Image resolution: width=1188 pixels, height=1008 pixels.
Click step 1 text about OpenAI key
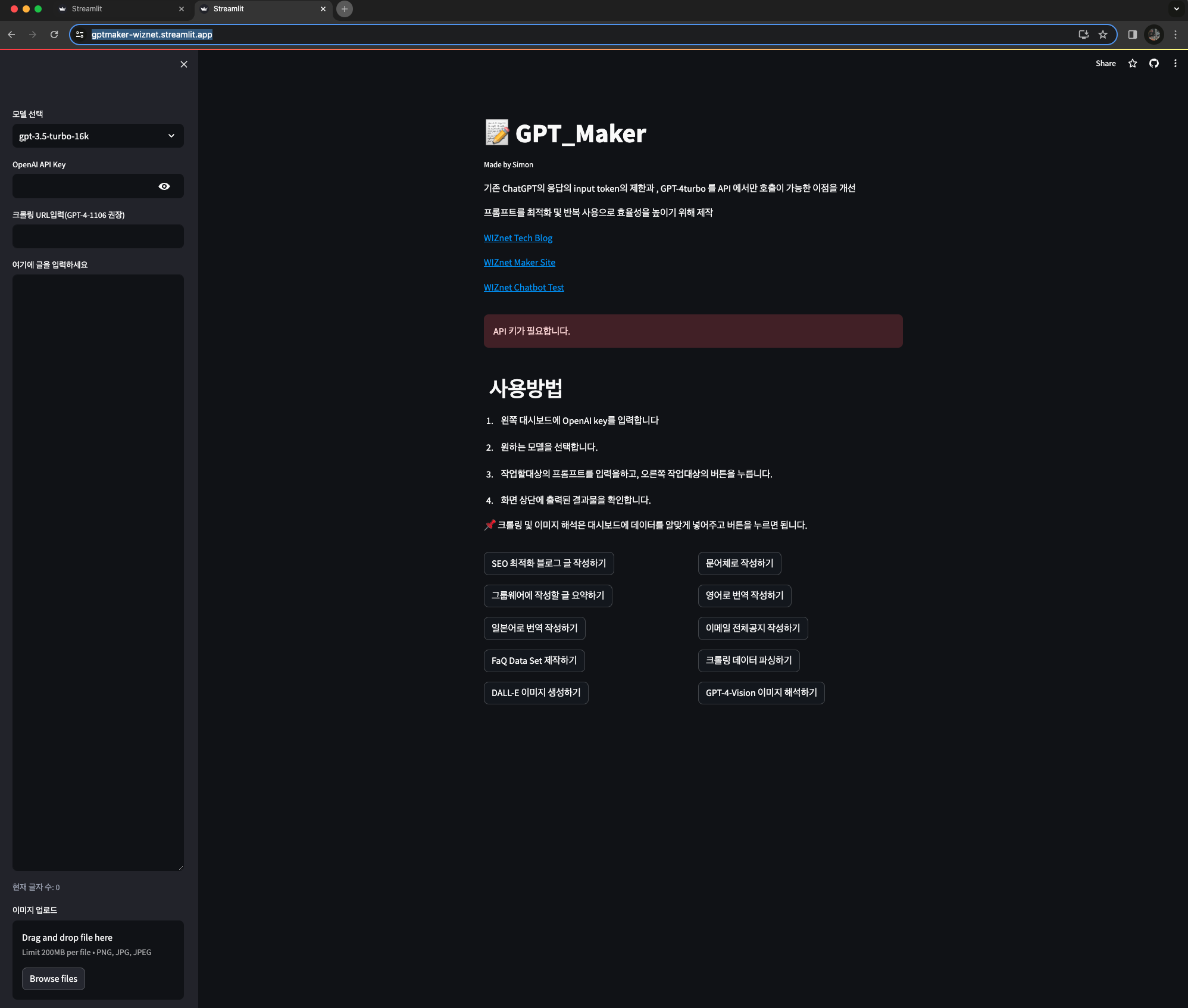click(580, 420)
